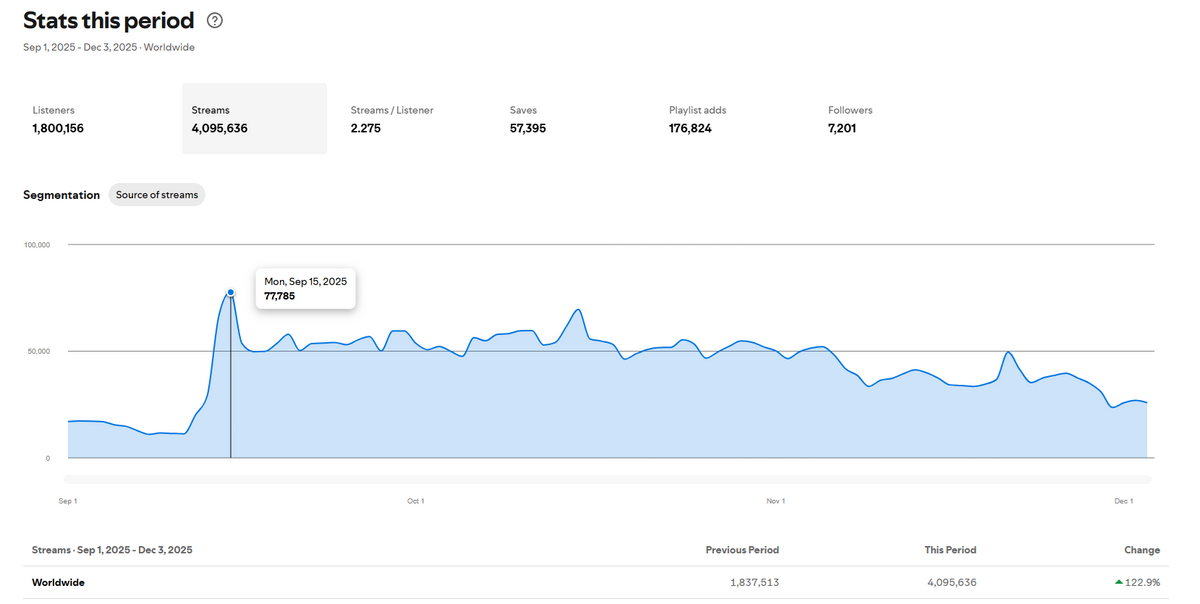
Task: Click the Oct 1 axis label
Action: click(416, 501)
